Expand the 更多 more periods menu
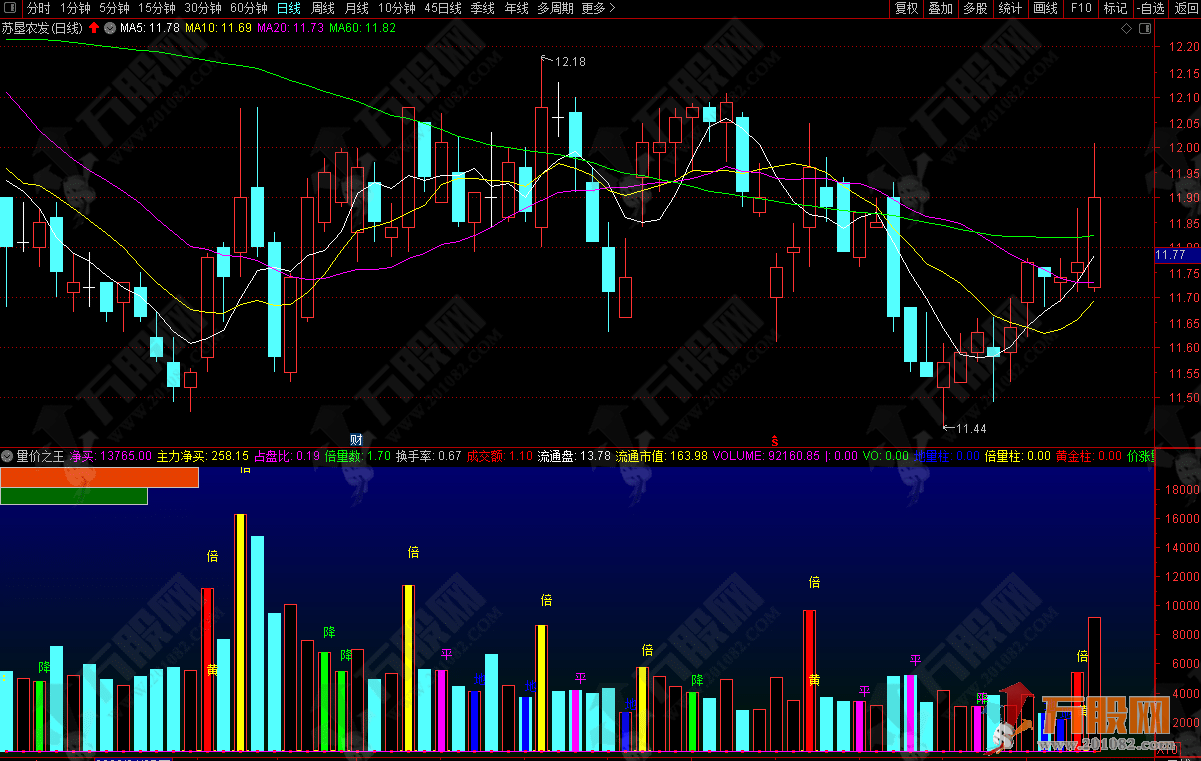 coord(598,8)
